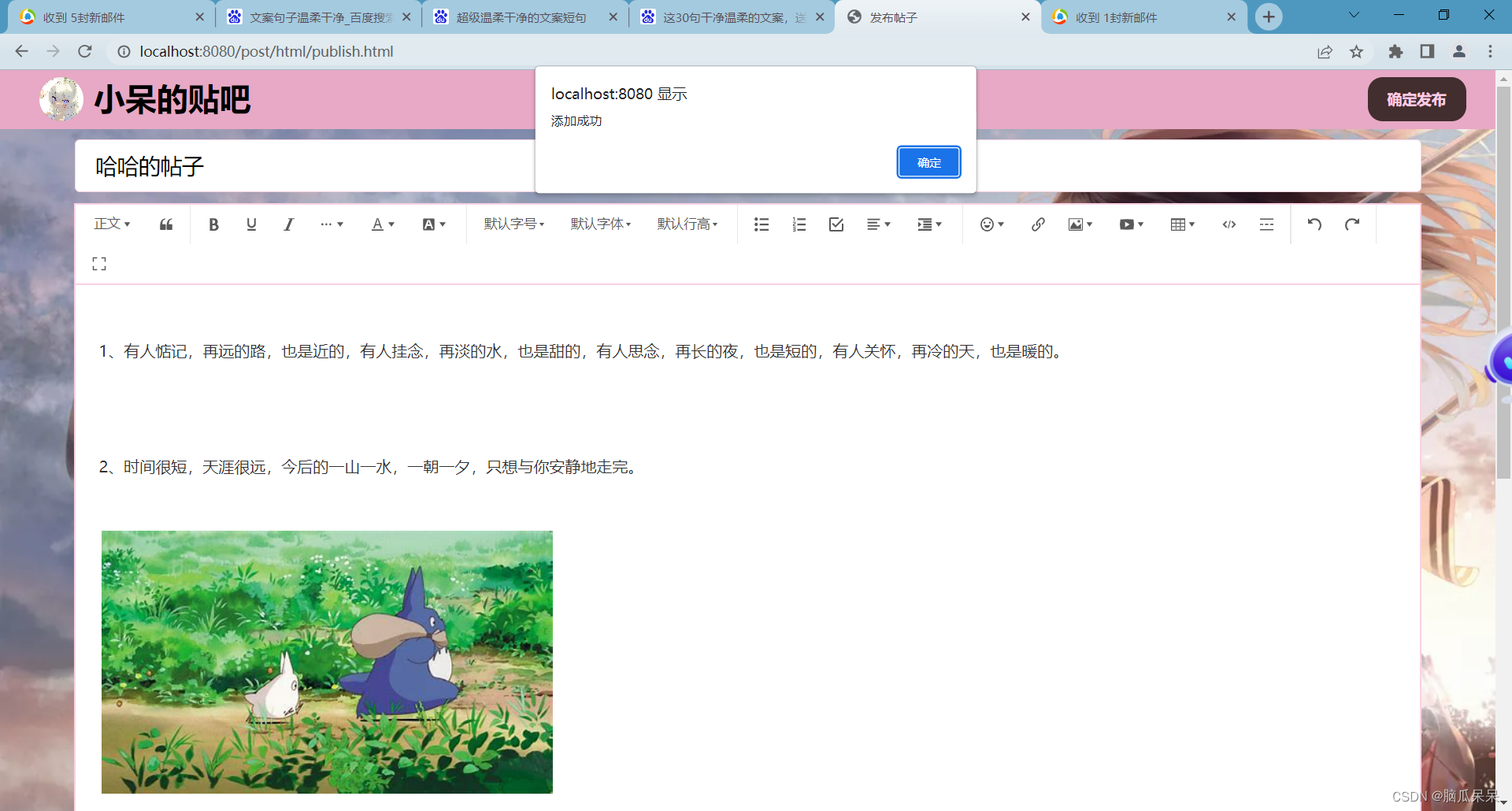Insert a horizontal divider line
The image size is (1512, 811).
[1266, 224]
